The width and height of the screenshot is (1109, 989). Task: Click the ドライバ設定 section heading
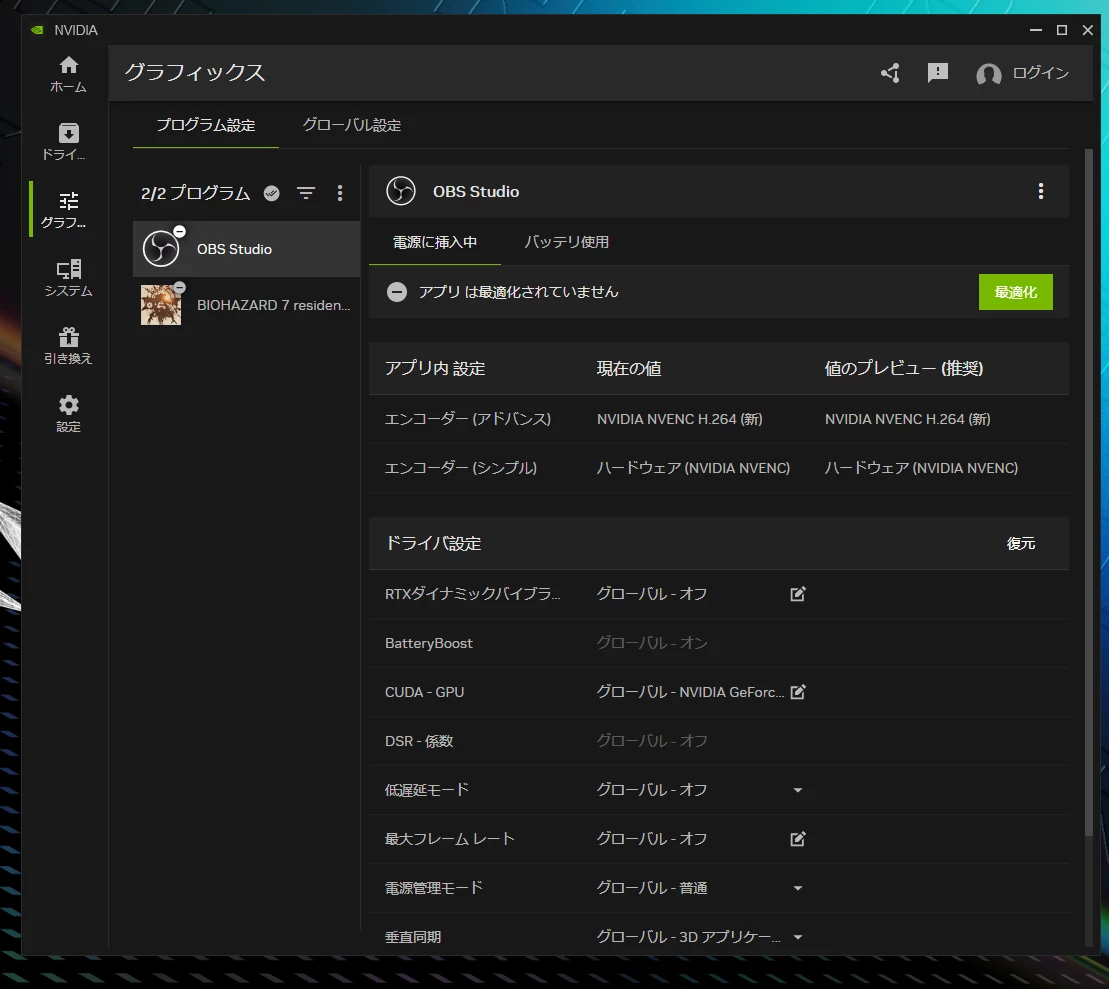coord(433,543)
